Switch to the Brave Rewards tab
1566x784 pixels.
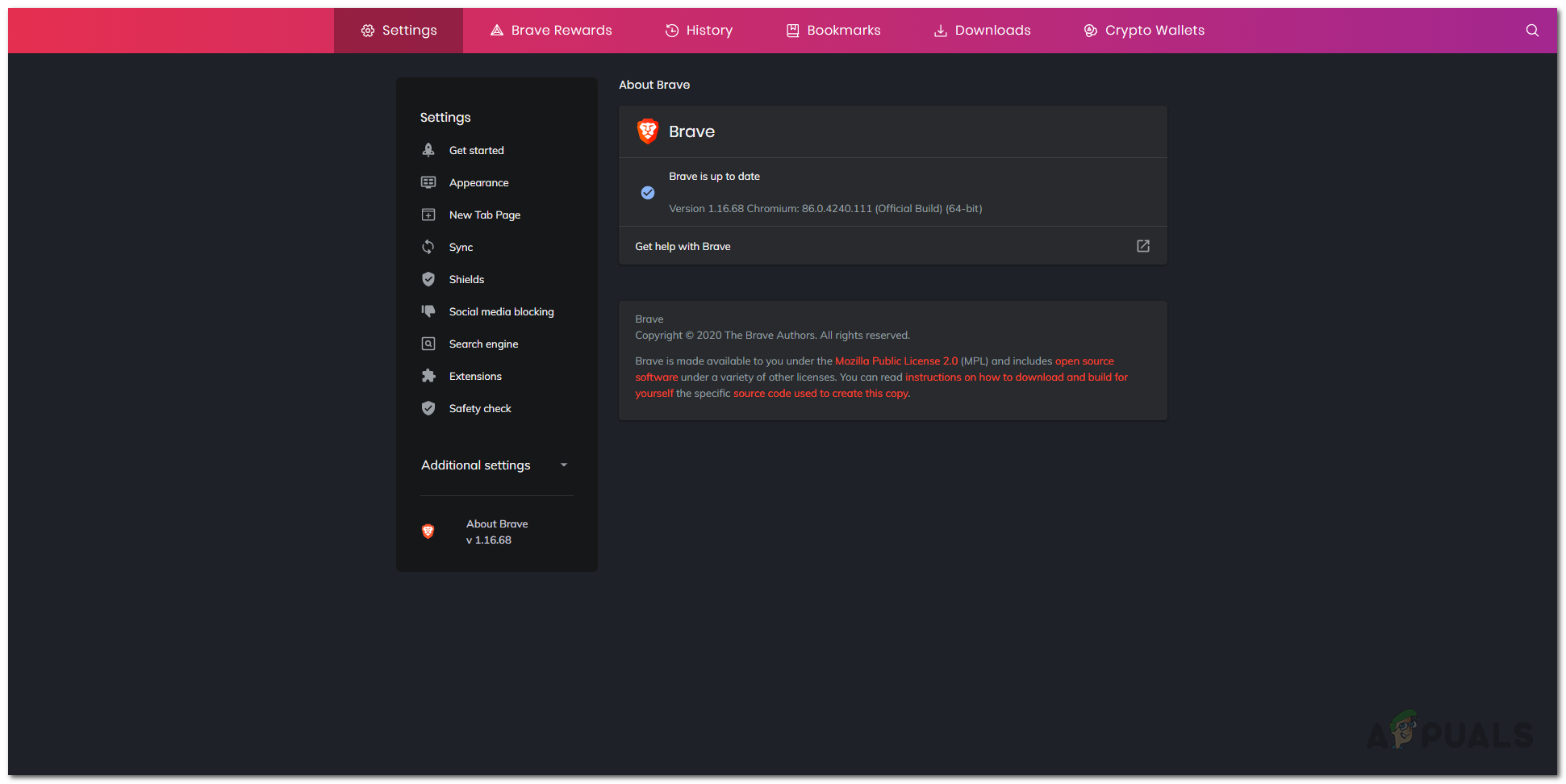point(551,31)
